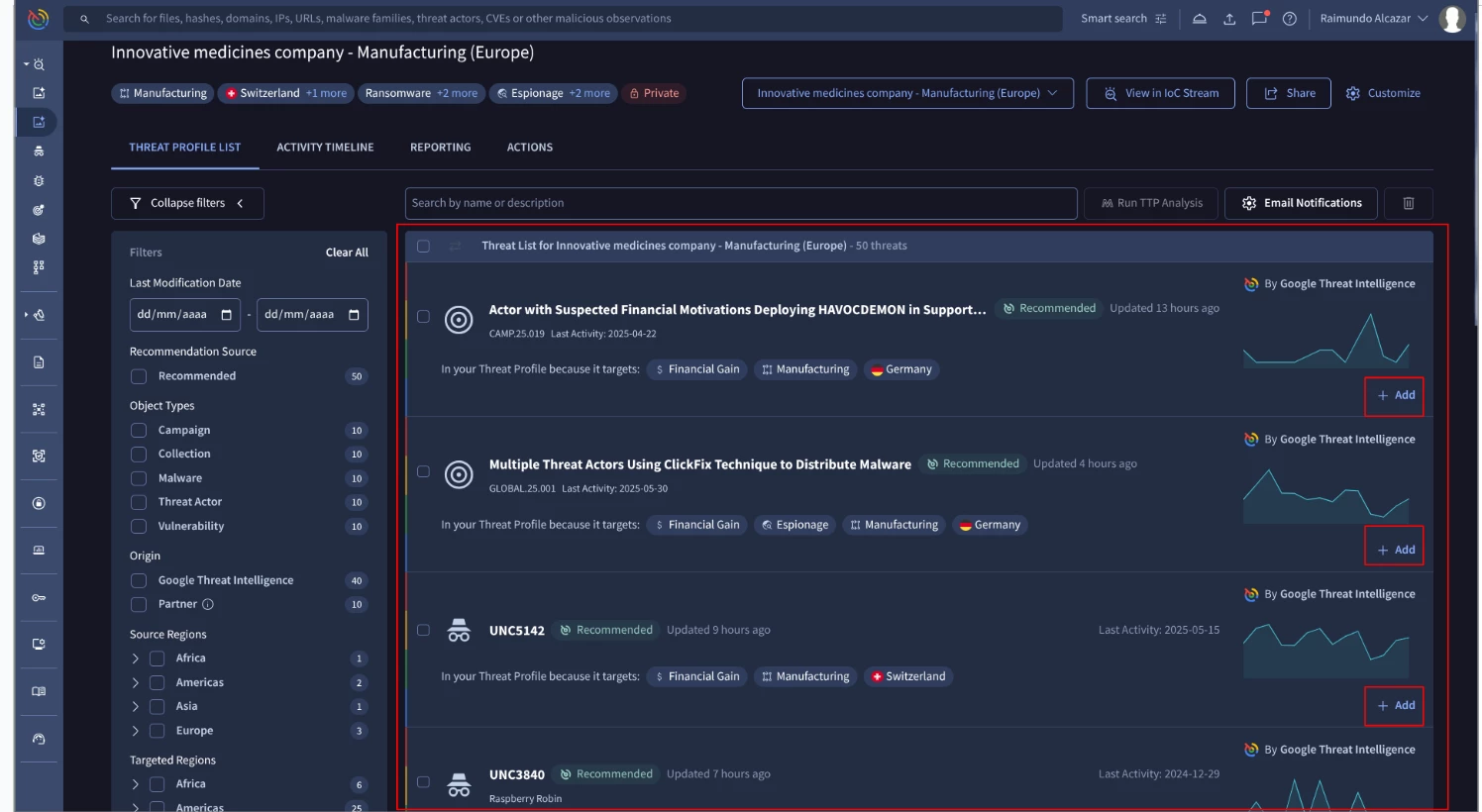Expand Africa under Source Regions

[135, 659]
